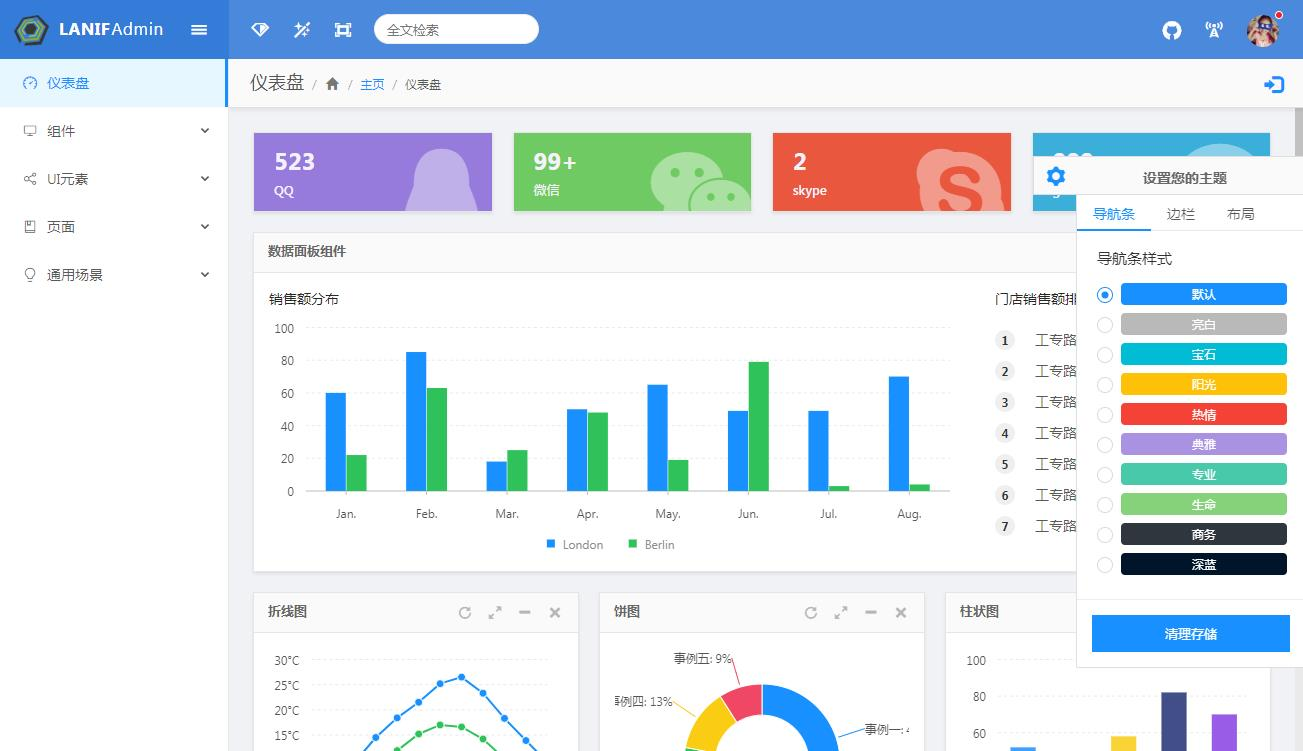Select the 热情 navbar style radio
The height and width of the screenshot is (751, 1303).
[x=1105, y=415]
